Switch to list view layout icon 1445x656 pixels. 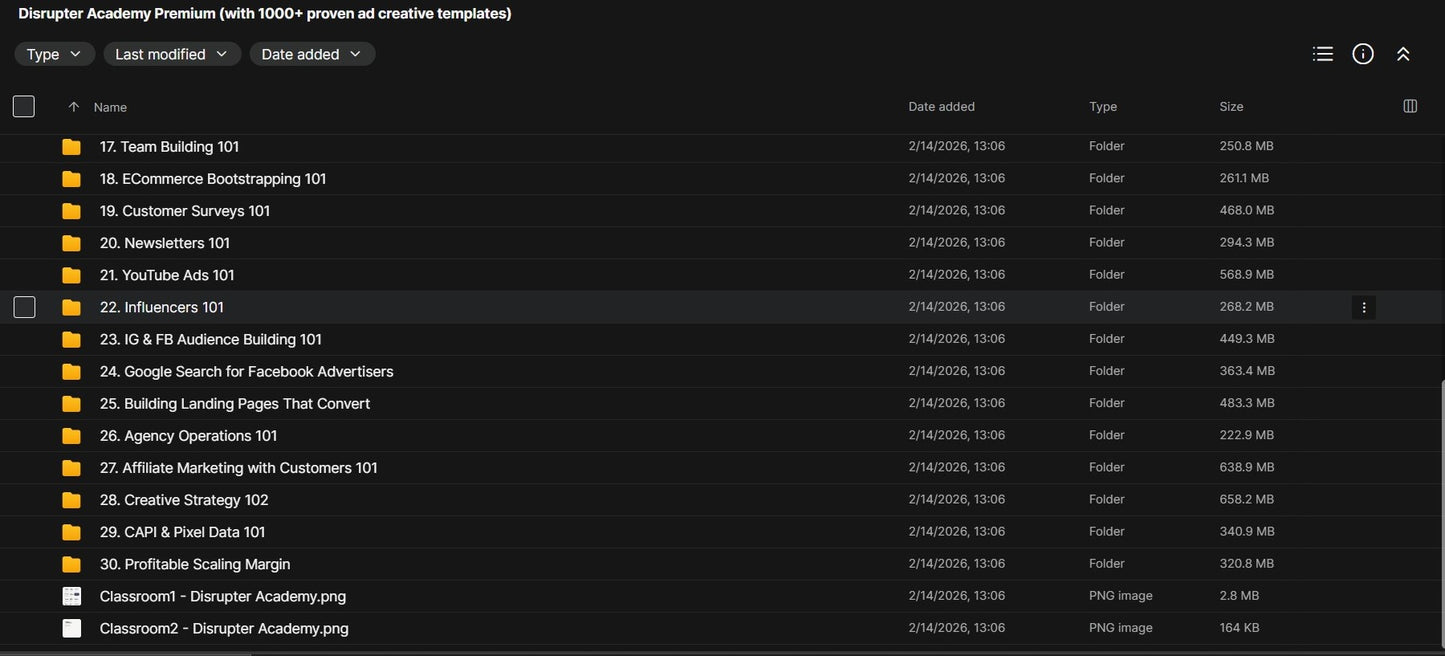(x=1322, y=54)
